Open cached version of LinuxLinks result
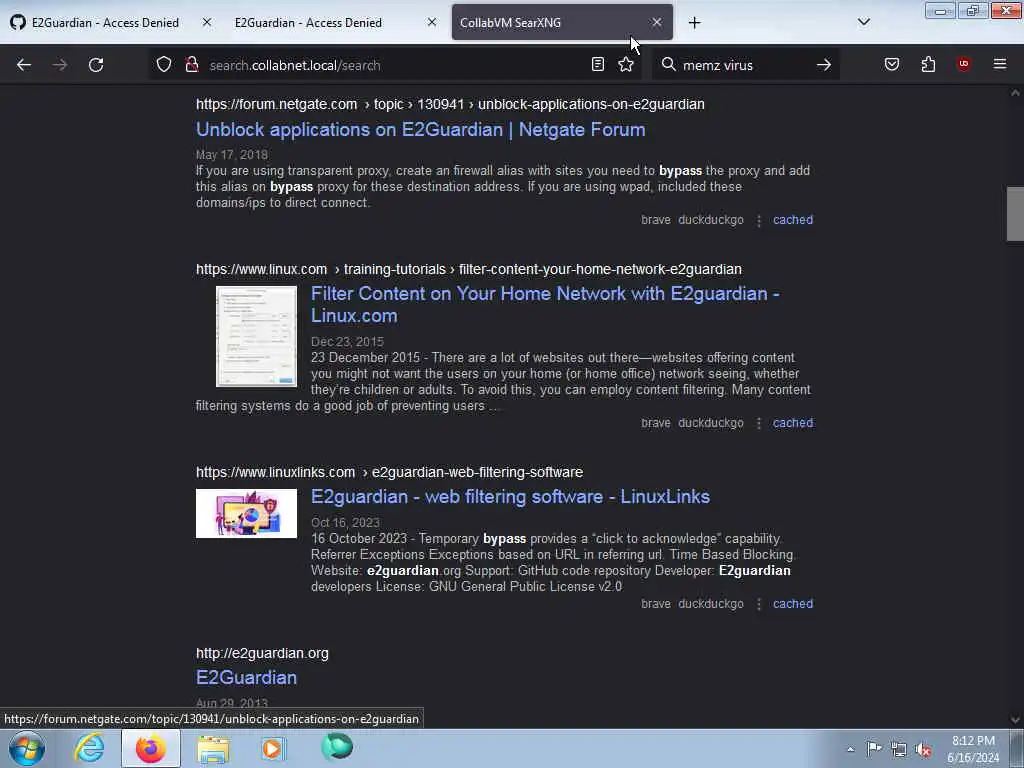The image size is (1024, 768). point(793,604)
